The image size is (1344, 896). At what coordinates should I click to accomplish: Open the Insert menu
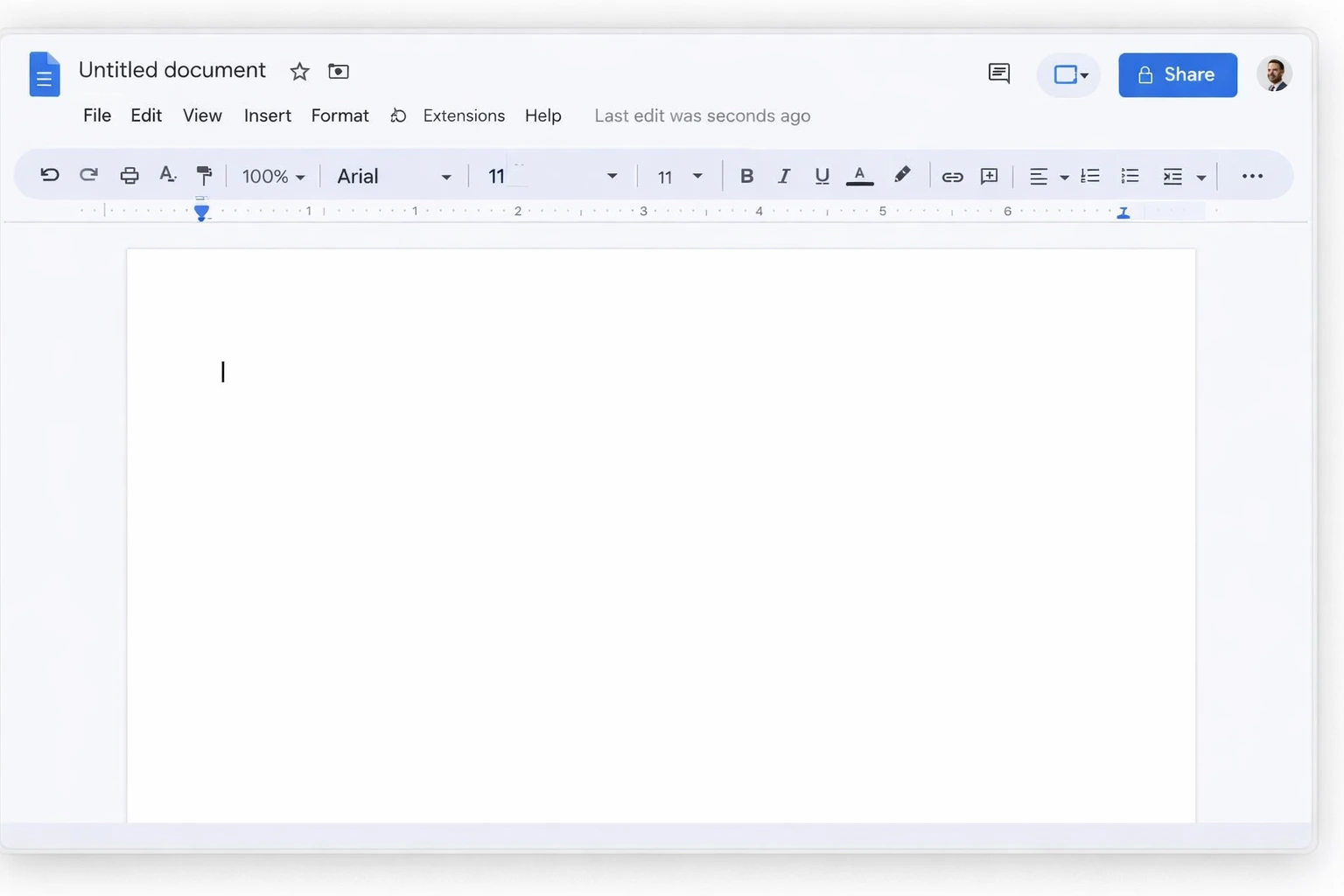point(267,115)
